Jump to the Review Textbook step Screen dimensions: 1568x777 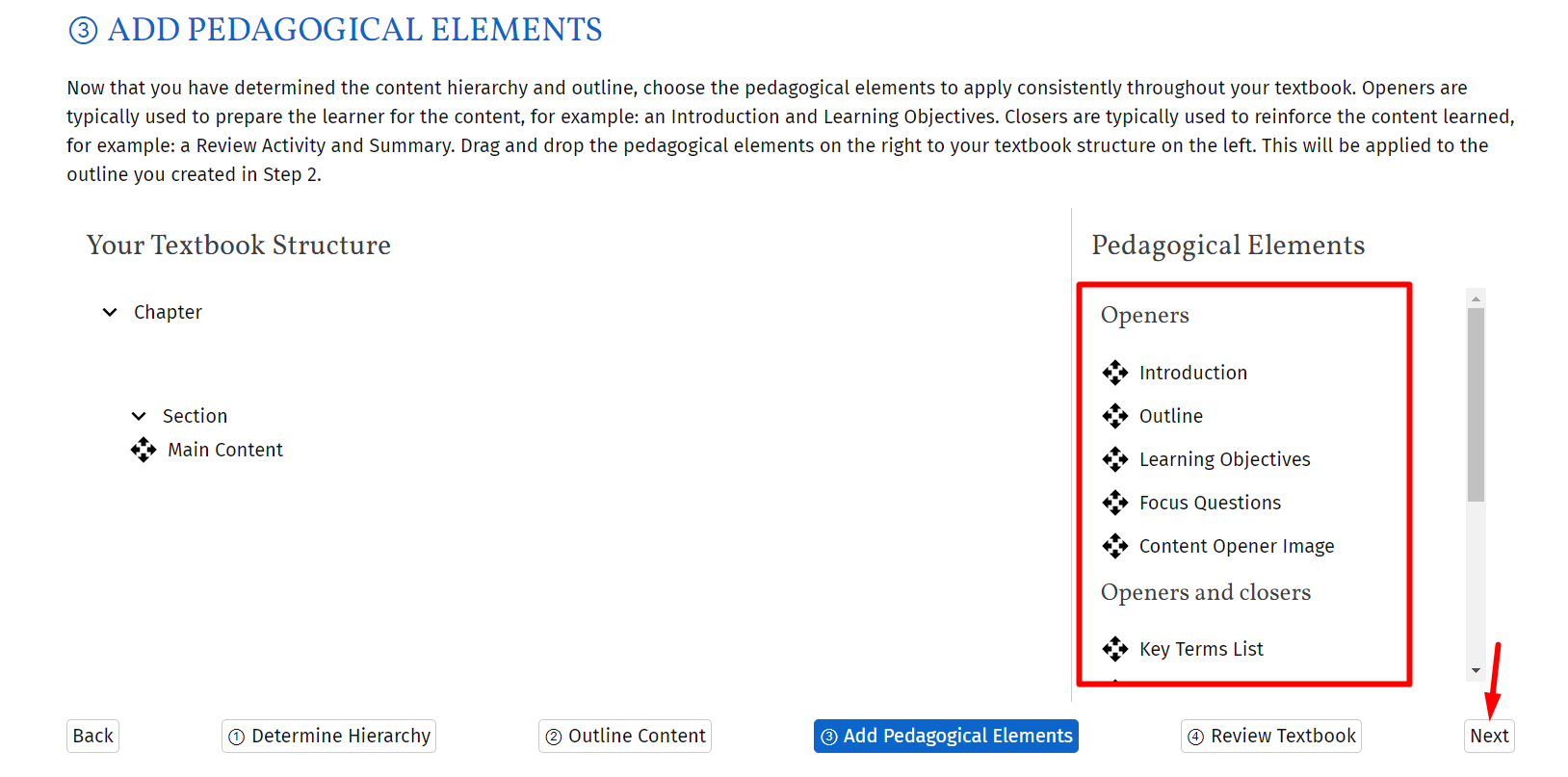1271,736
